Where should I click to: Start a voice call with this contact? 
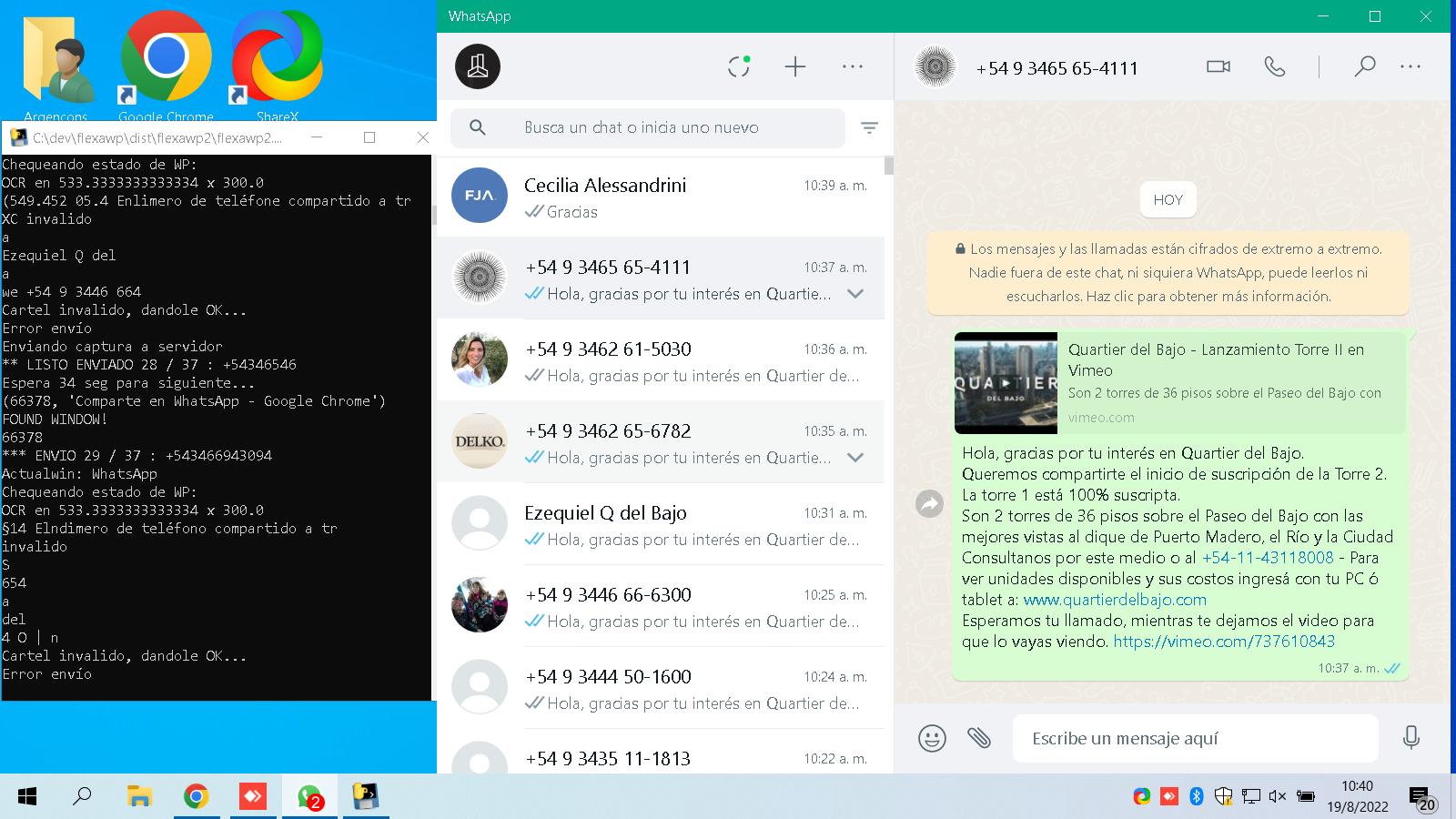click(1275, 66)
